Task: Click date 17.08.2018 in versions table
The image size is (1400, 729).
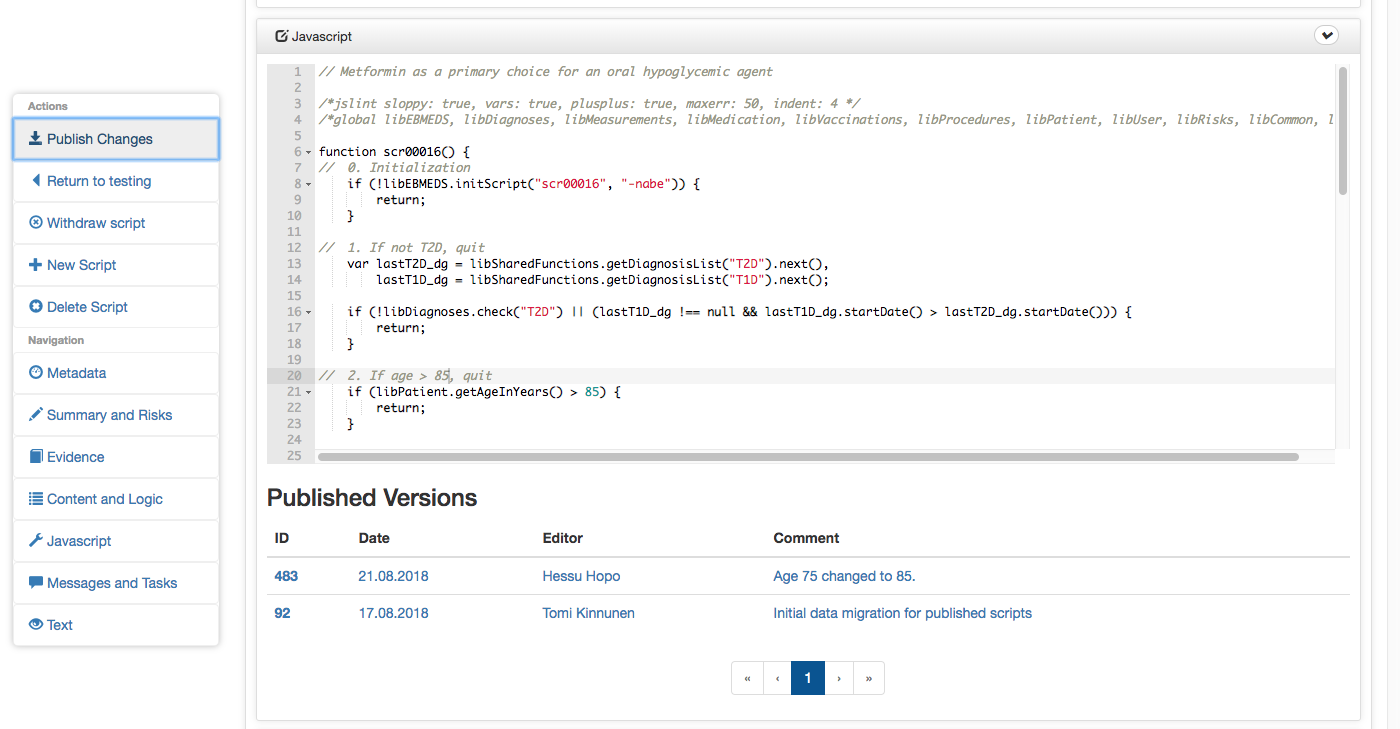Action: pyautogui.click(x=393, y=613)
